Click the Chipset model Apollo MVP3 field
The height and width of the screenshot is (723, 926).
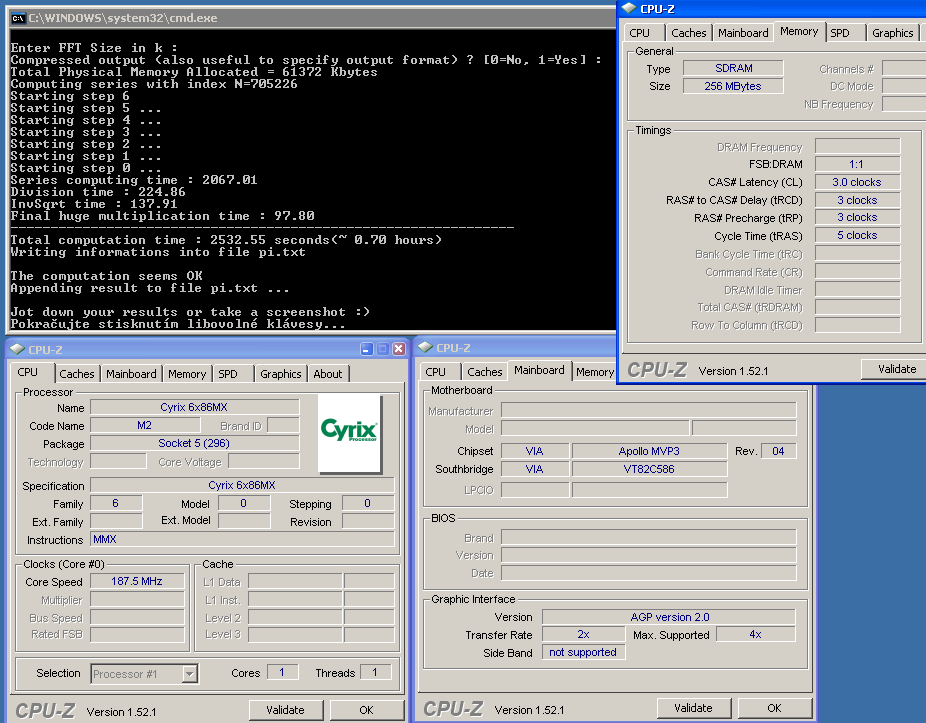pyautogui.click(x=647, y=451)
